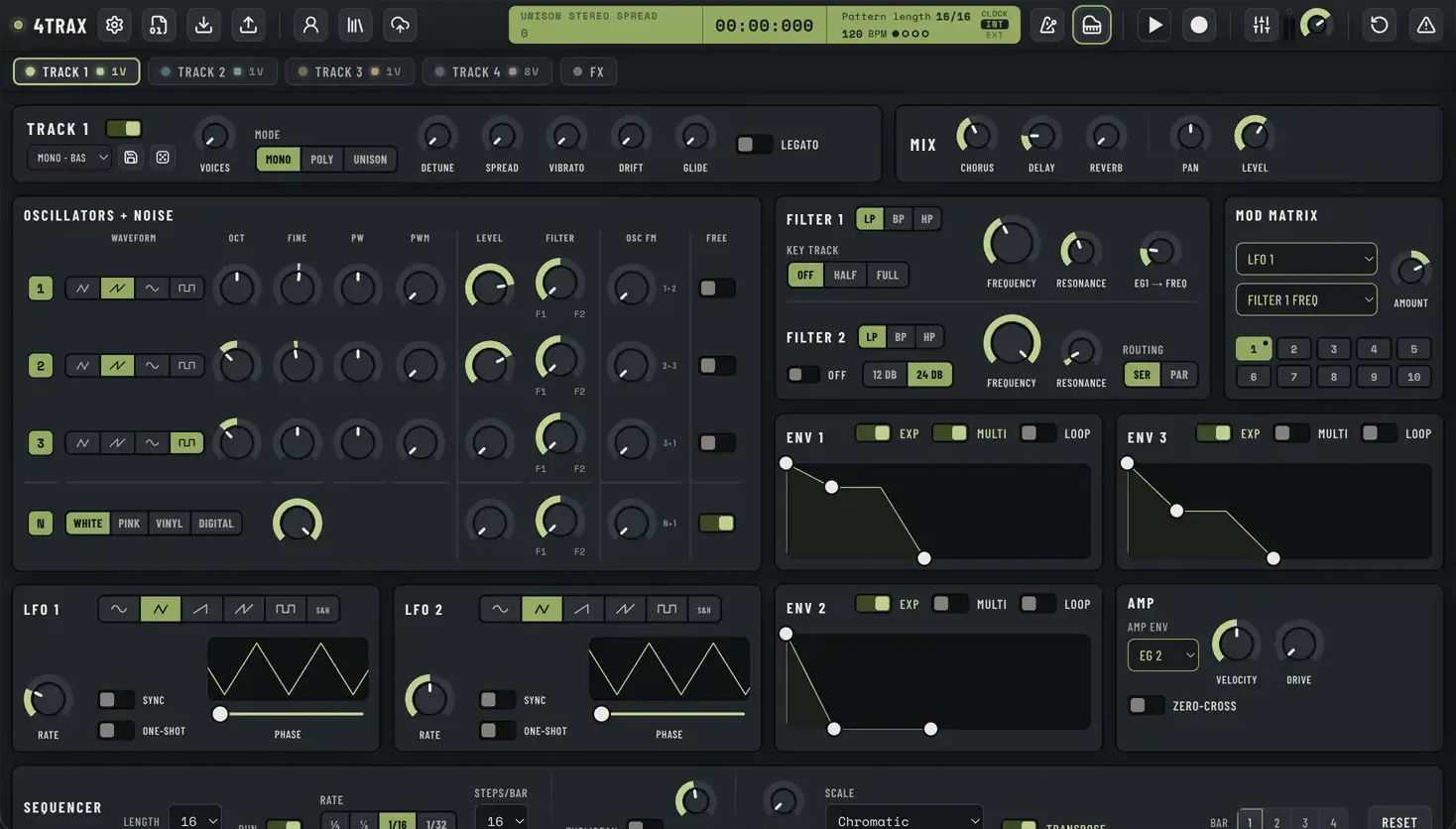Toggle FREE switch for the noise row
Image resolution: width=1456 pixels, height=829 pixels.
click(716, 523)
